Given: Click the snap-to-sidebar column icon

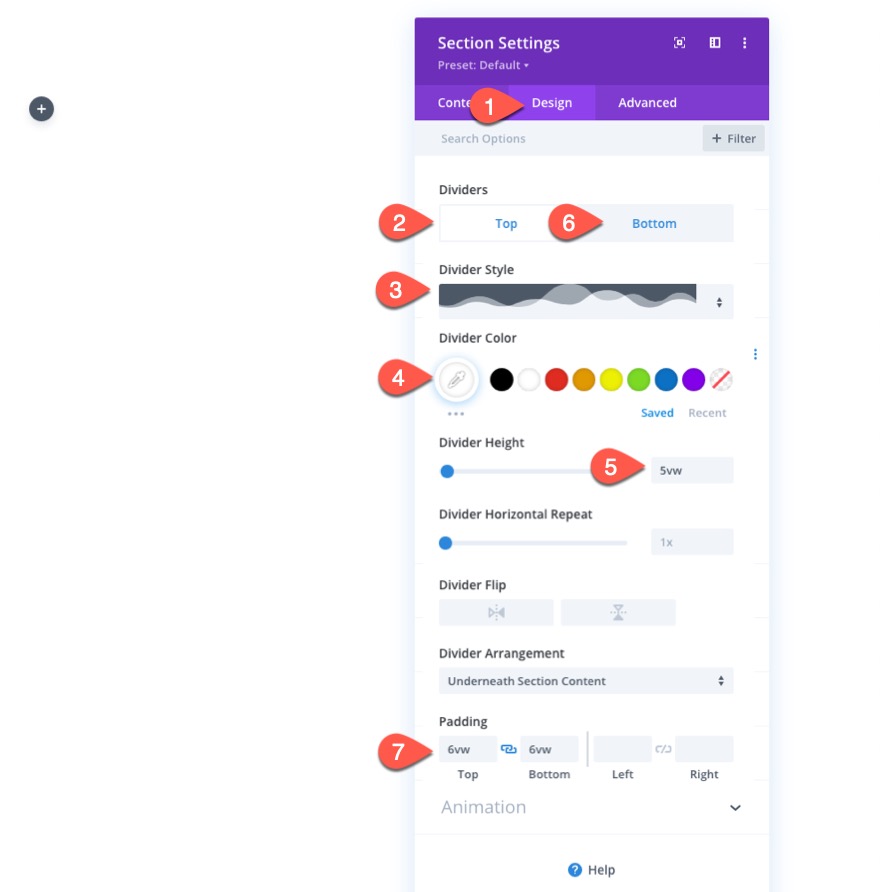Looking at the screenshot, I should click(x=715, y=43).
